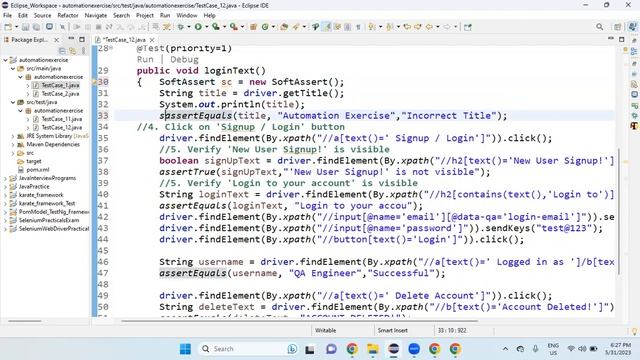This screenshot has width=640, height=360.
Task: Minimize the Package Explorer view
Action: pos(71,39)
